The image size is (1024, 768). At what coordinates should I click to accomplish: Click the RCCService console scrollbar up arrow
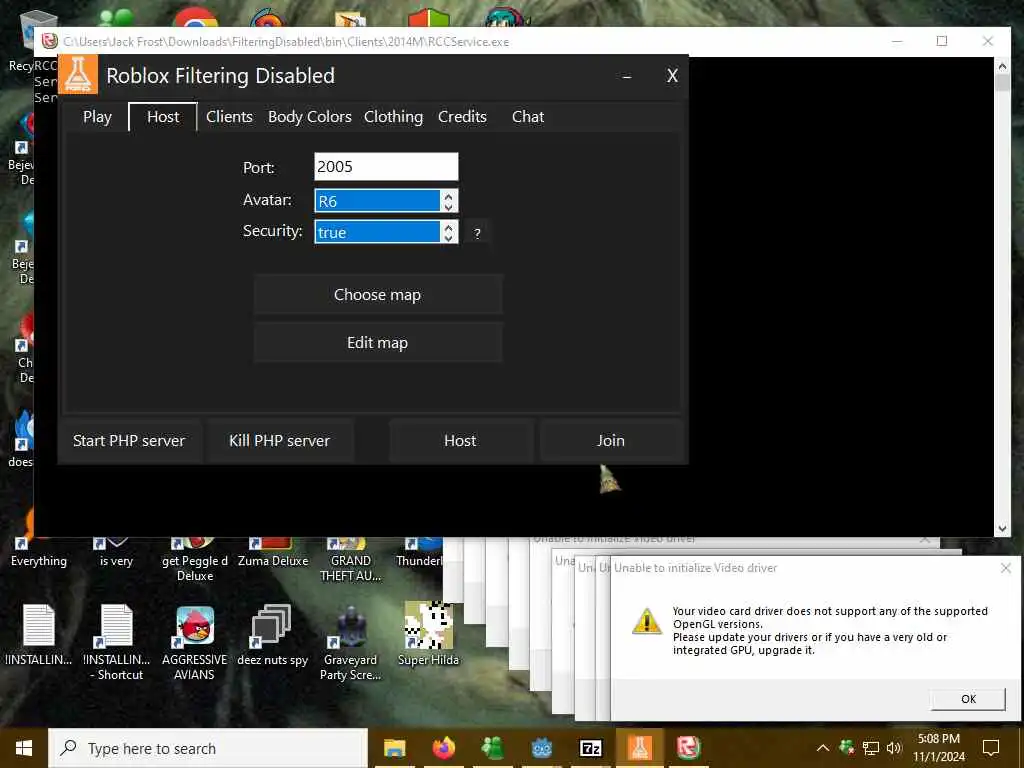(x=1002, y=65)
